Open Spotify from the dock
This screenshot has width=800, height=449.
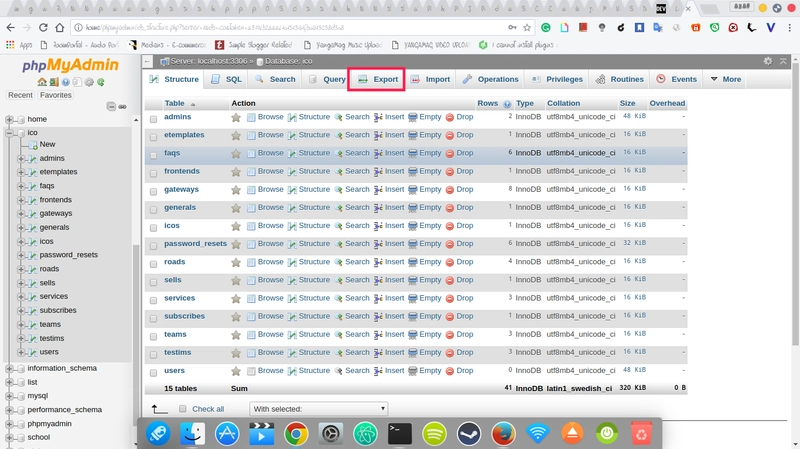434,434
